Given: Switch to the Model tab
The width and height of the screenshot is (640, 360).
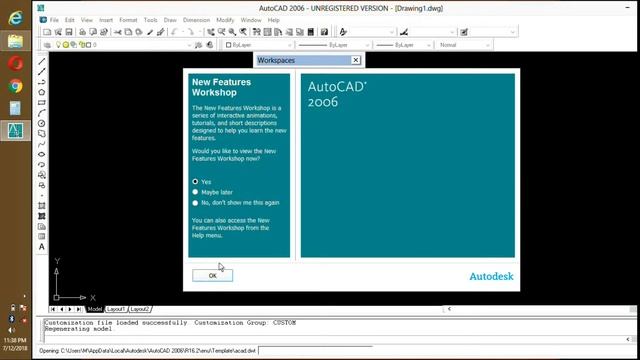Looking at the screenshot, I should pyautogui.click(x=95, y=309).
